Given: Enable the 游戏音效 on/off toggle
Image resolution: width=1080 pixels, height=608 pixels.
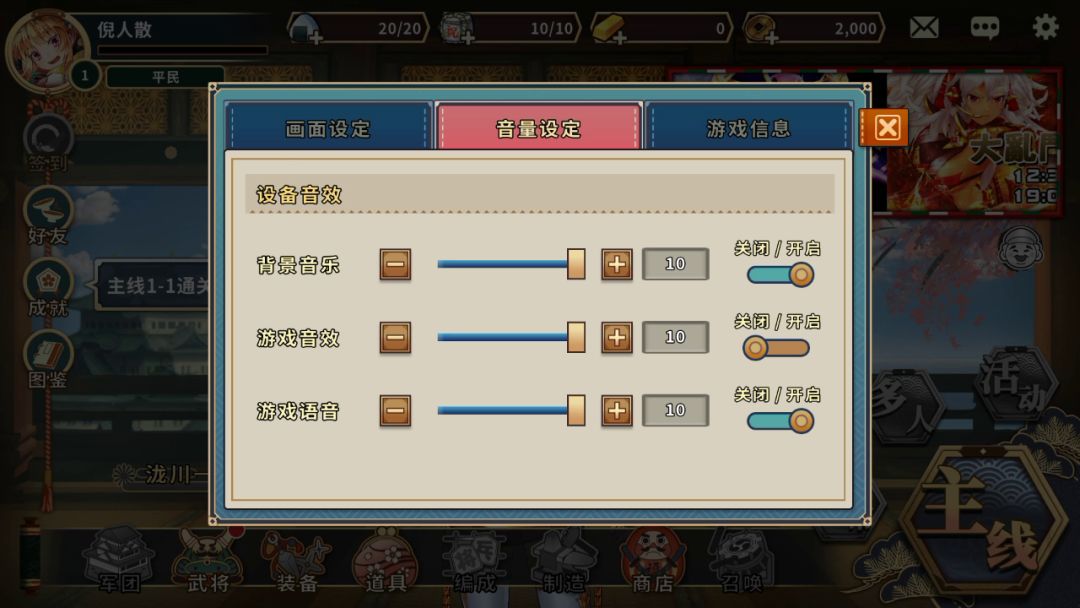Looking at the screenshot, I should (x=776, y=348).
